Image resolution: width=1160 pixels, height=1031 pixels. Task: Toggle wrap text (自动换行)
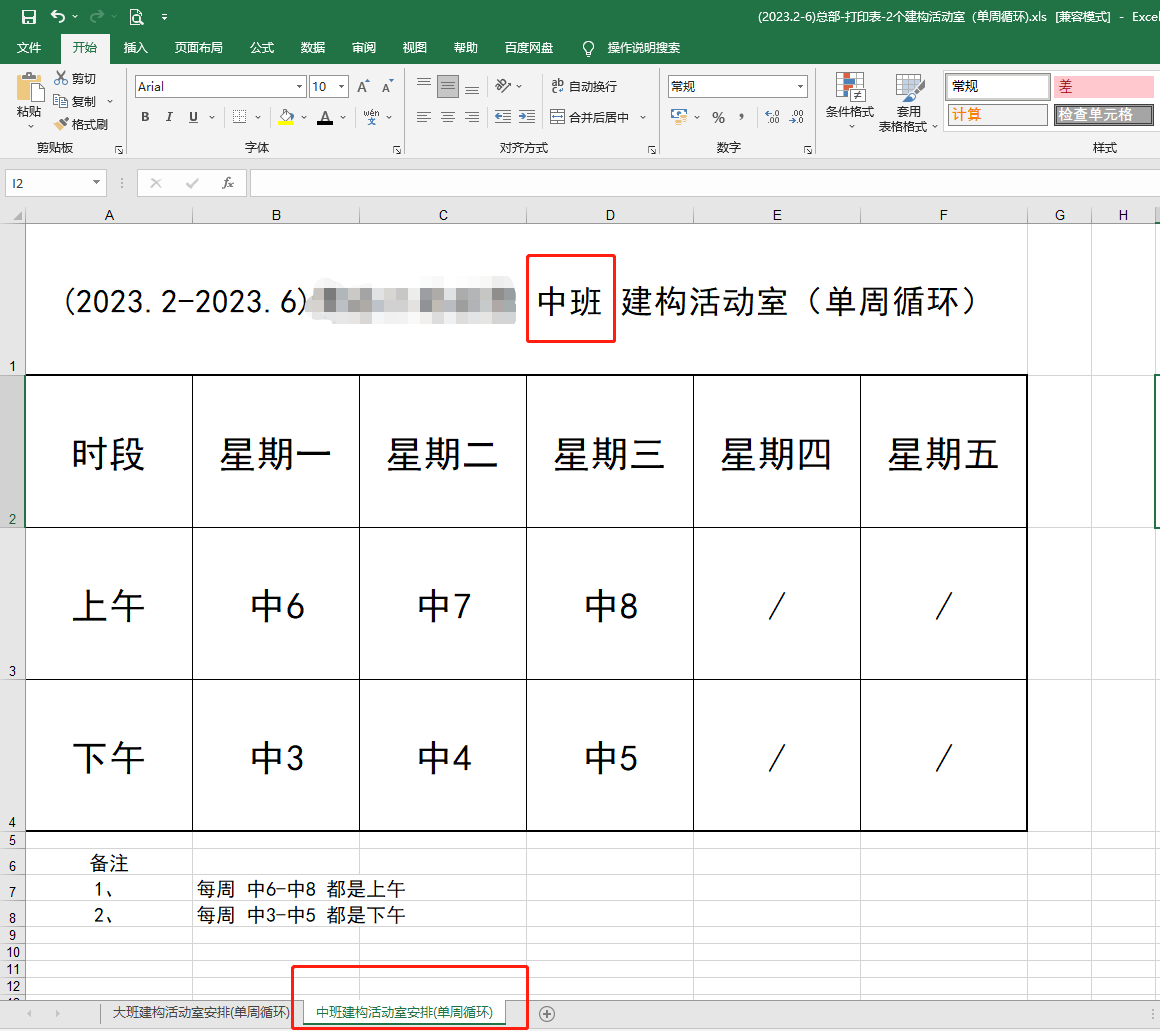pyautogui.click(x=584, y=87)
